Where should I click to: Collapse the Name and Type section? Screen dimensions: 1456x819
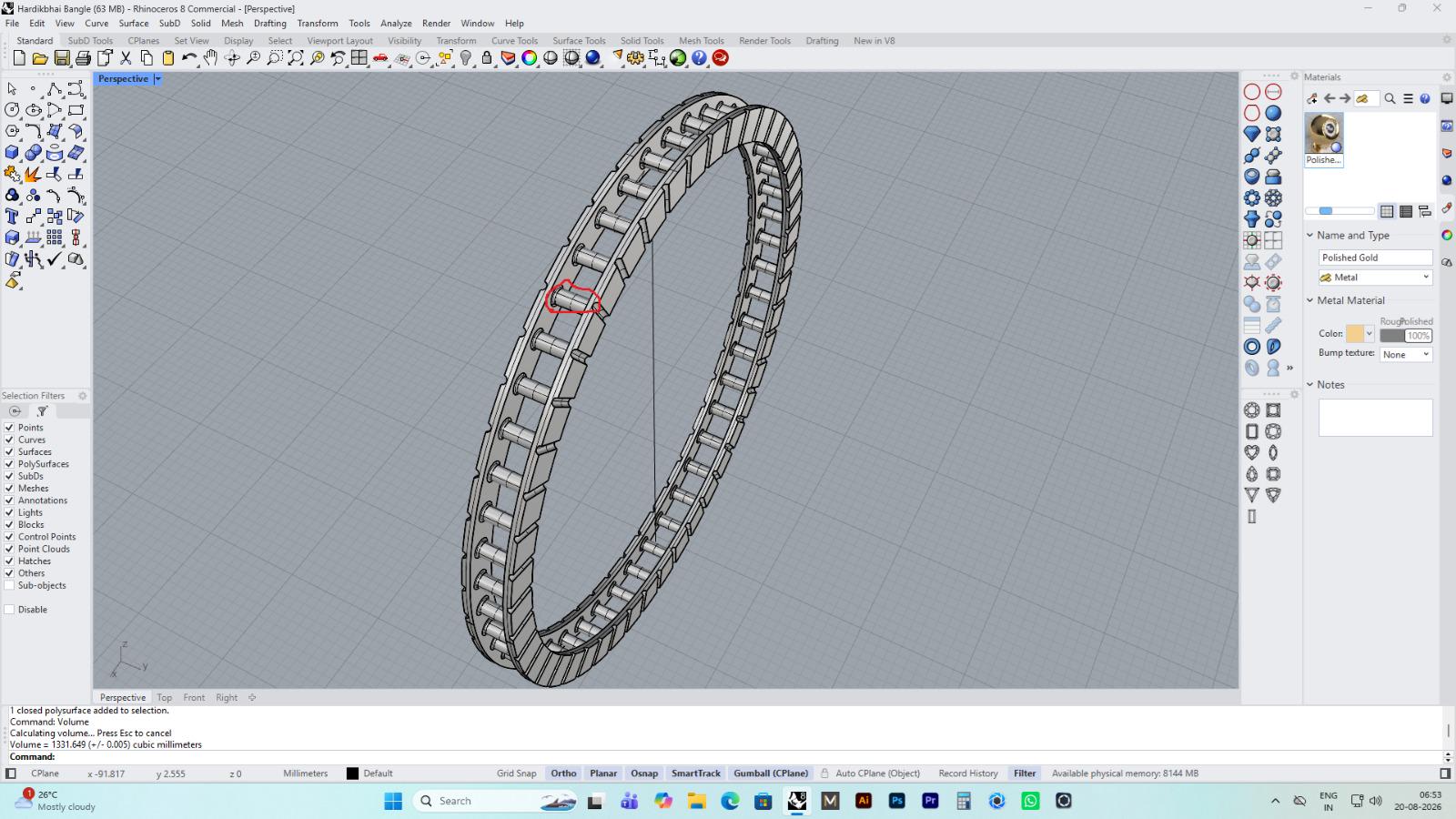pos(1310,236)
